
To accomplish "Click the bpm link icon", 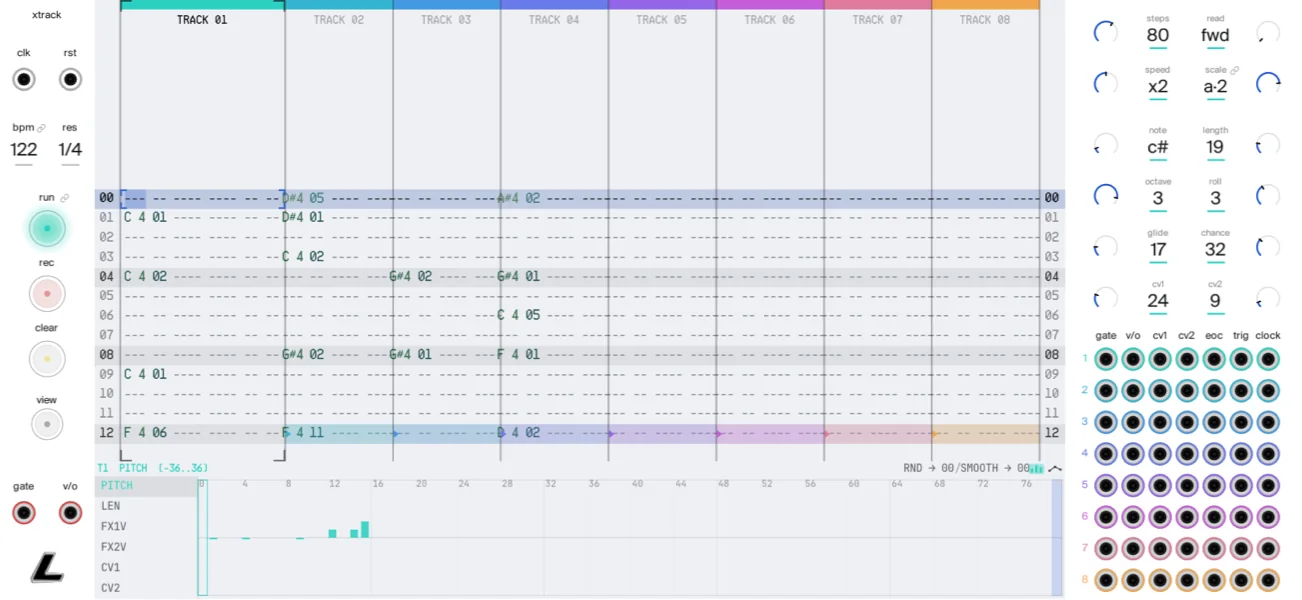I will [41, 128].
